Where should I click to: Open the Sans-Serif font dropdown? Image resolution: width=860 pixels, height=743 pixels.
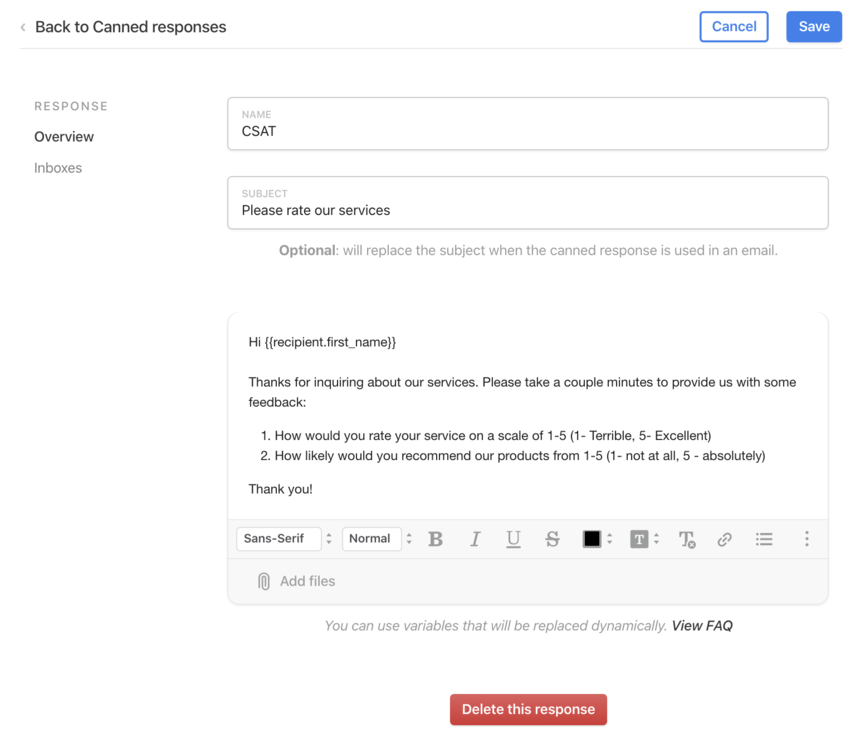[x=285, y=539]
